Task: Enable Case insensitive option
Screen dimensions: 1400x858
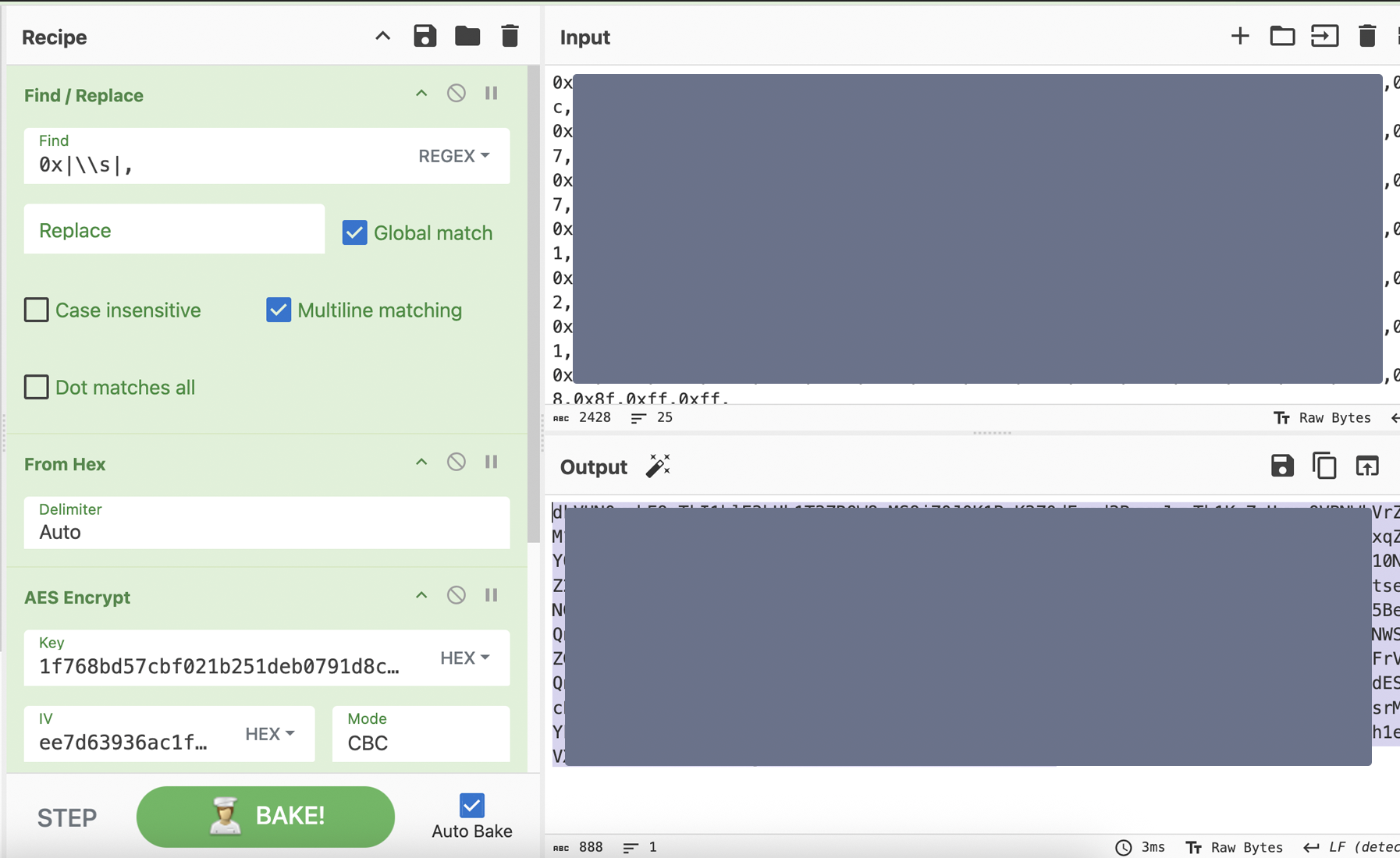Action: [x=37, y=310]
